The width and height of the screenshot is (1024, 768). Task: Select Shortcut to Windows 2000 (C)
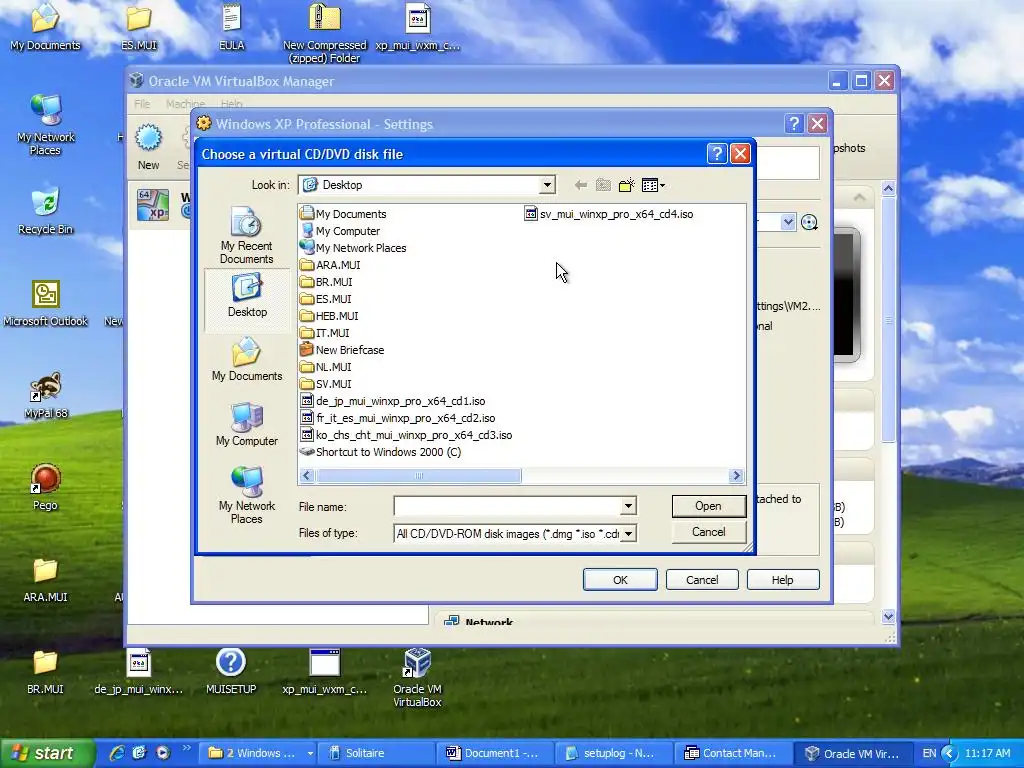pyautogui.click(x=381, y=452)
